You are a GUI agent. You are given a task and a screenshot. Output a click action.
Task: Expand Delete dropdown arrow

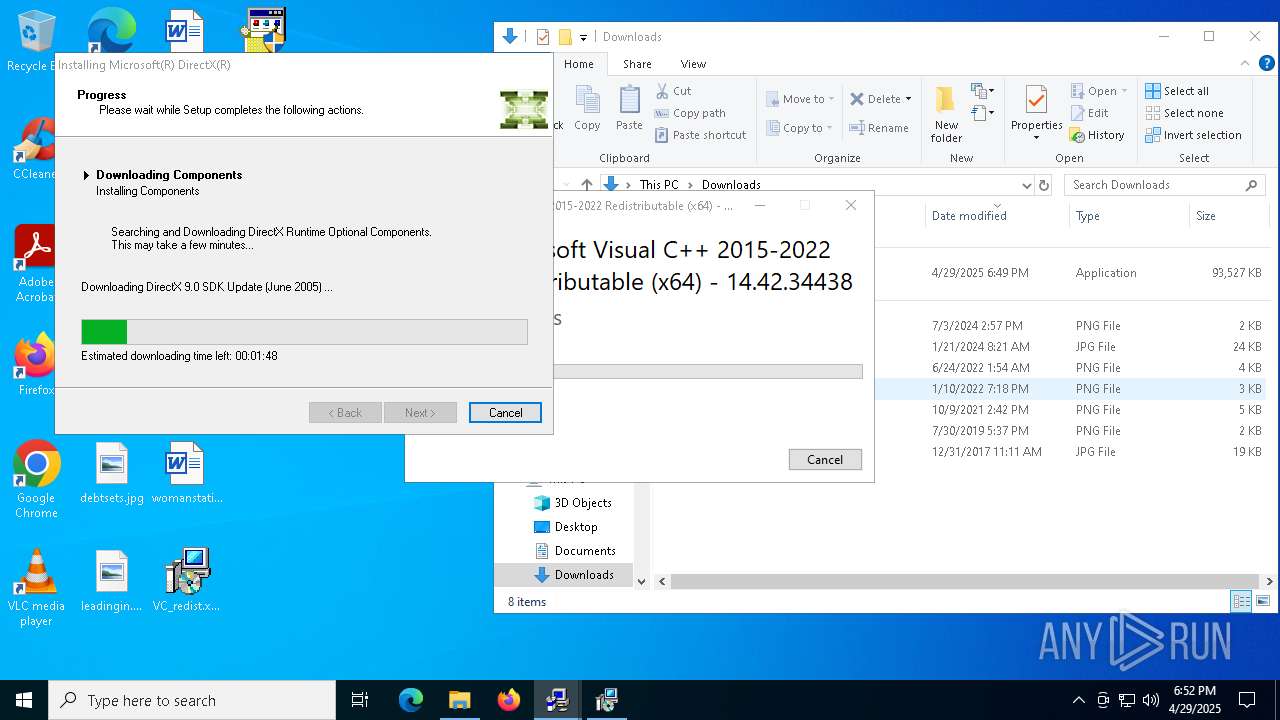point(908,99)
